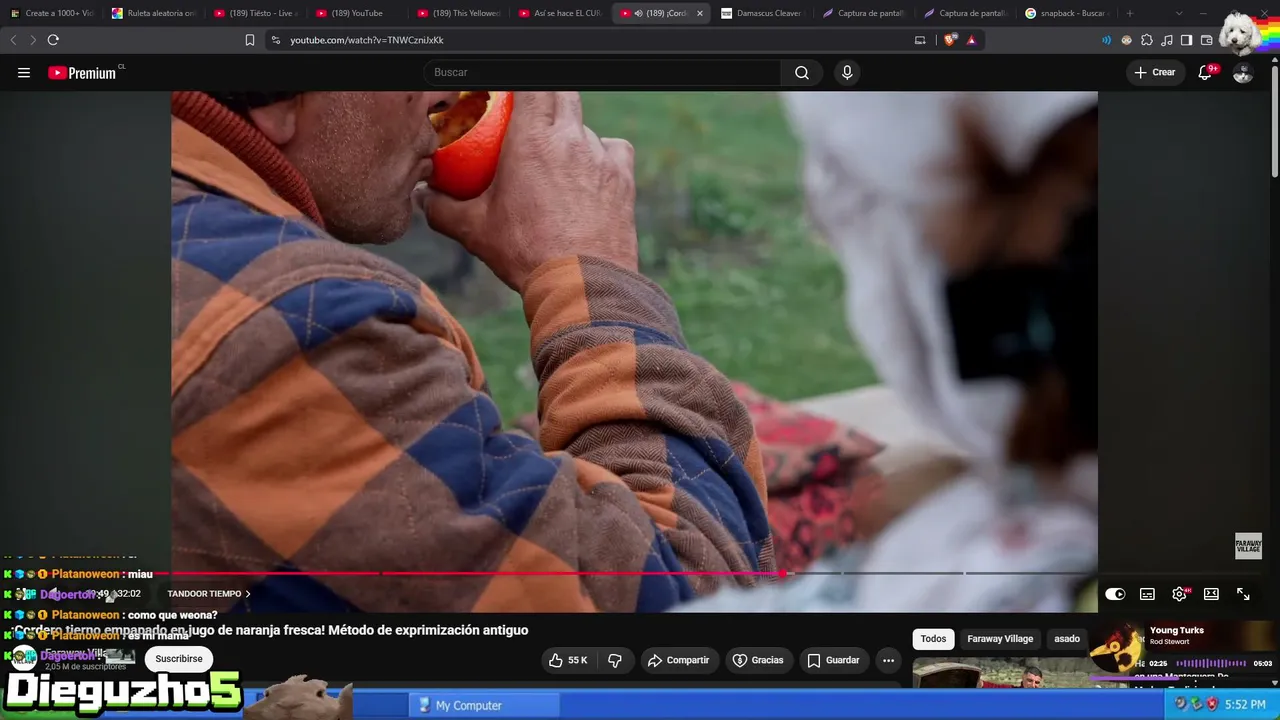Select the Todos filter chip
This screenshot has width=1280, height=720.
(x=933, y=639)
